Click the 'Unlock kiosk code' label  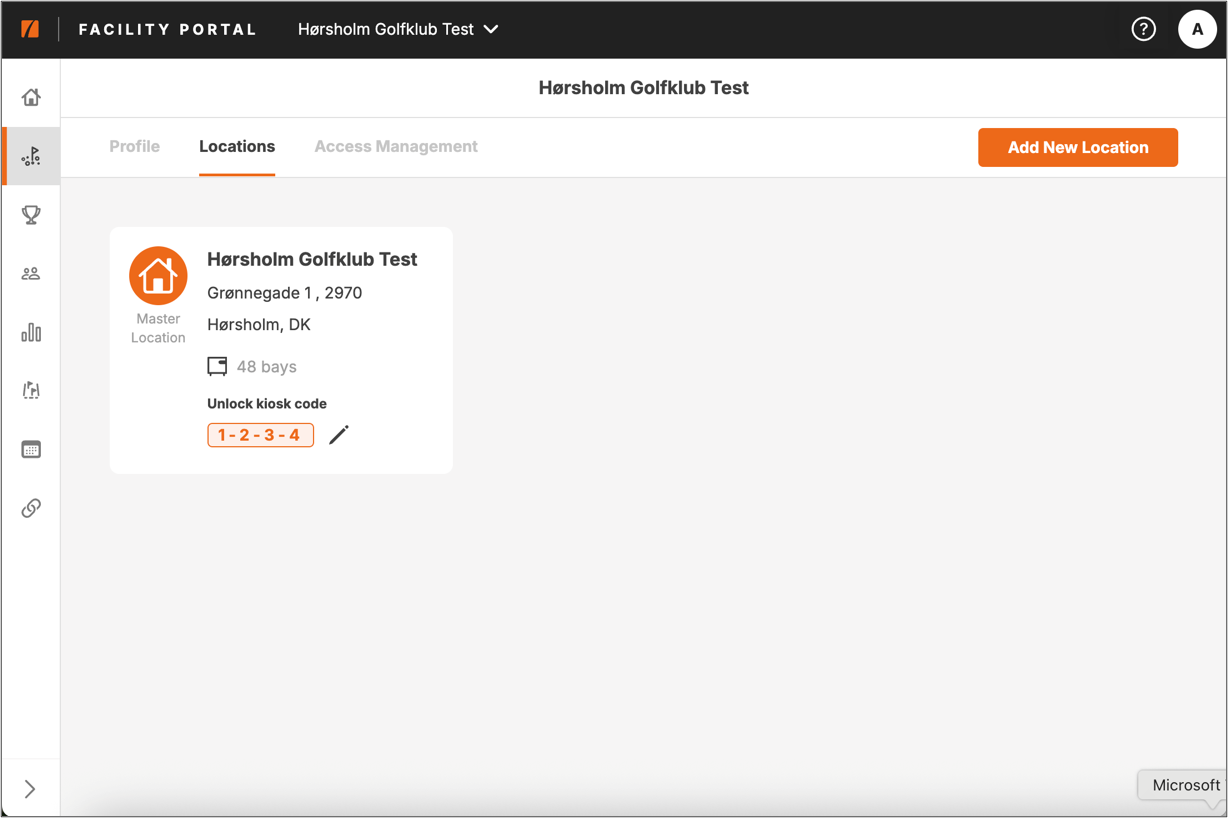click(x=267, y=404)
